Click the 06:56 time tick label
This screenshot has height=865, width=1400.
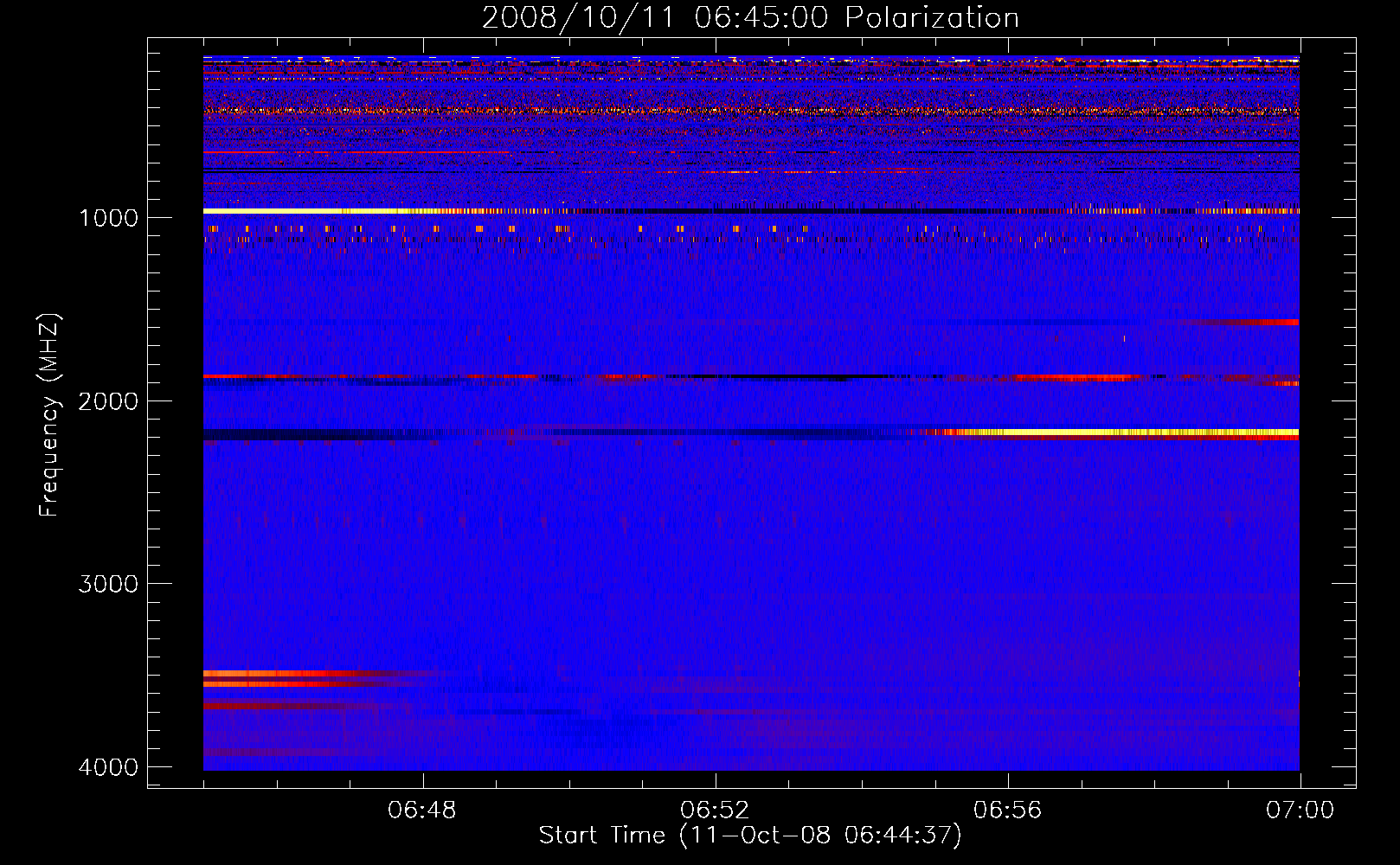(1007, 811)
